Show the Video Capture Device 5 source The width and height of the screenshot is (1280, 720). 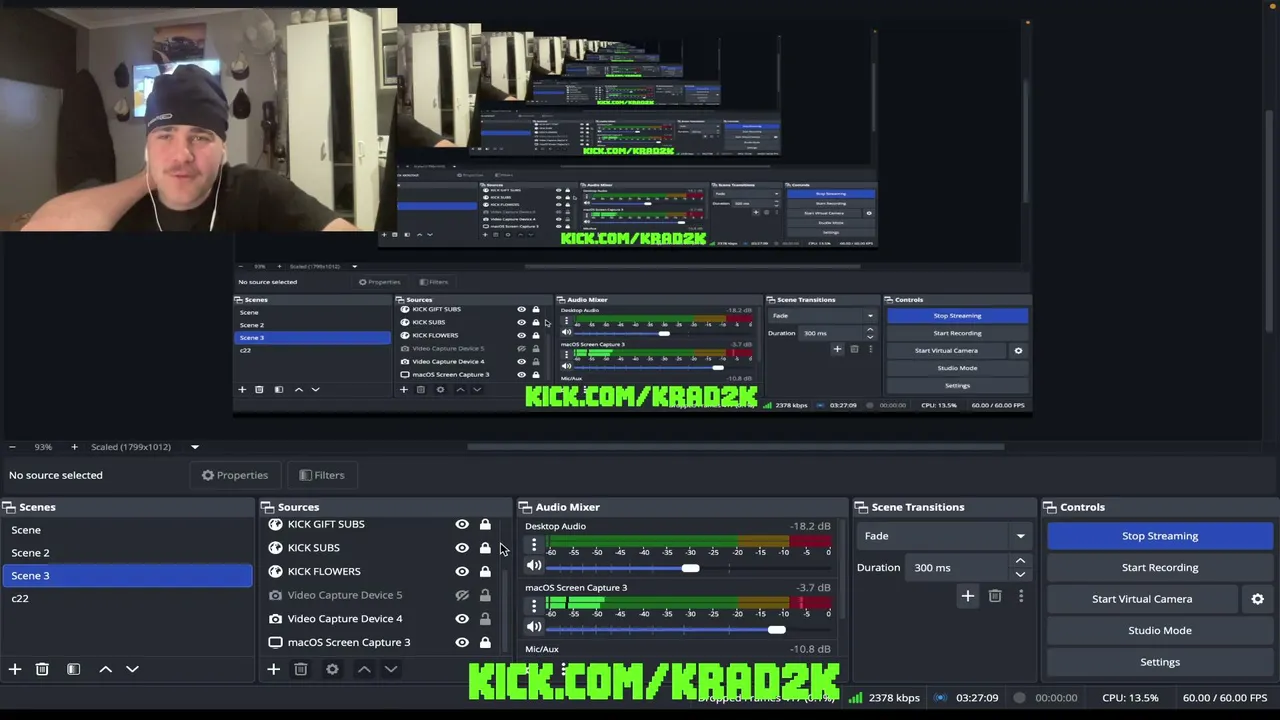(x=462, y=595)
